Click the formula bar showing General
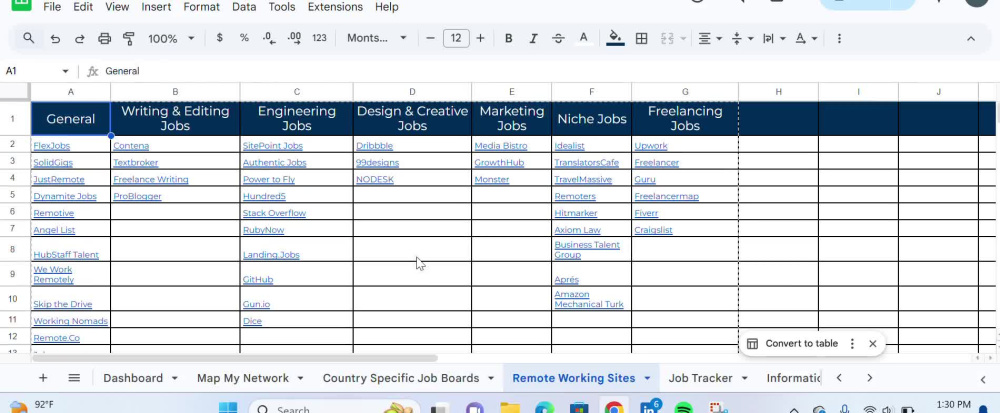 [548, 71]
